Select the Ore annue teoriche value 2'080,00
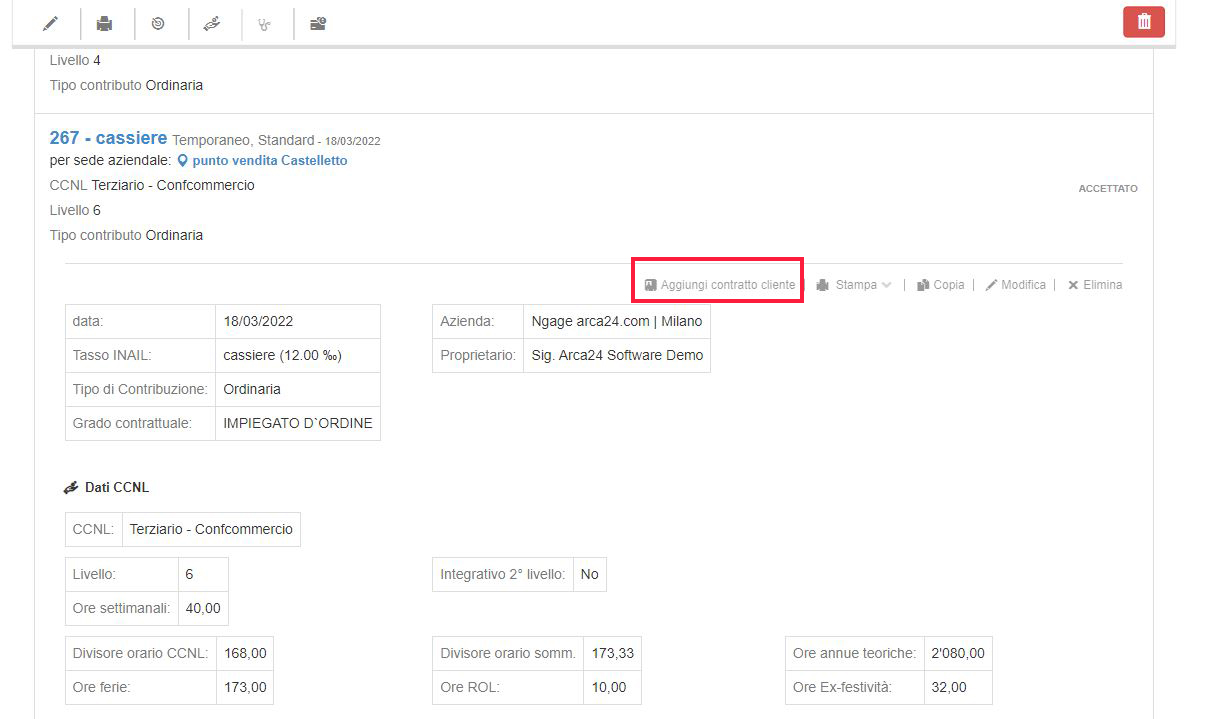Viewport: 1222px width, 719px height. pyautogui.click(x=959, y=654)
